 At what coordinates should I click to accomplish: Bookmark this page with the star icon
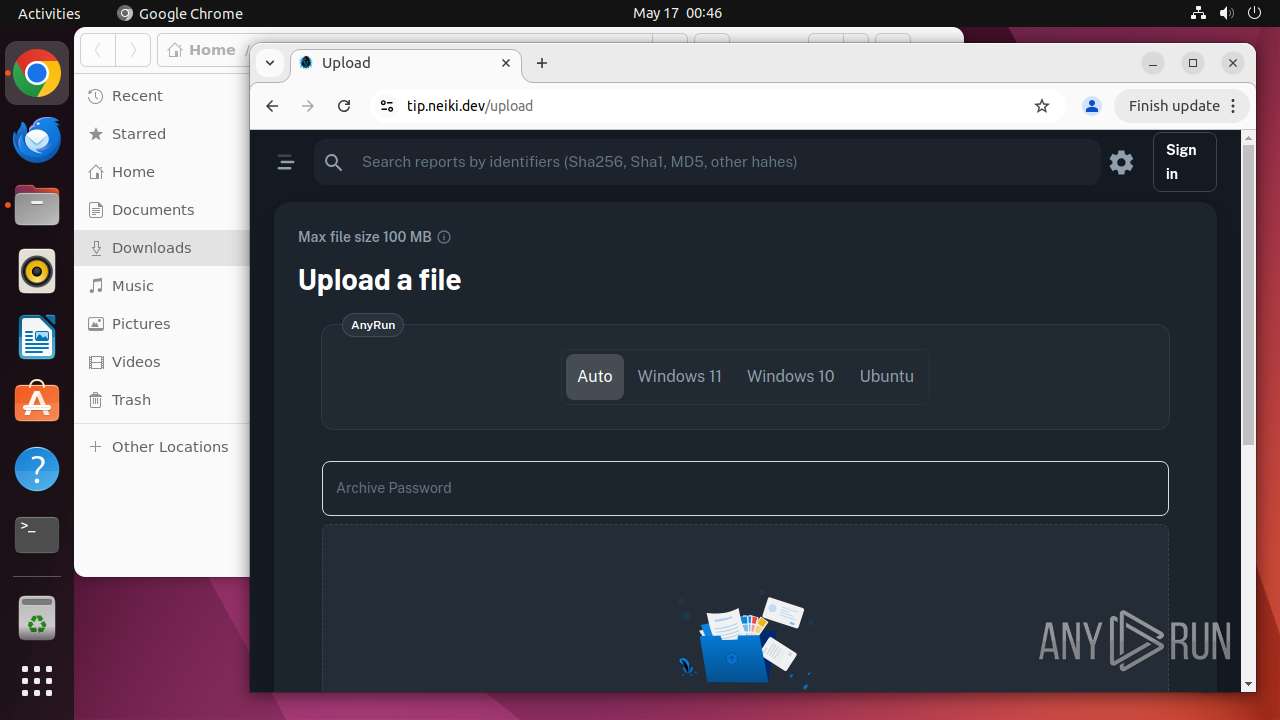(1042, 106)
